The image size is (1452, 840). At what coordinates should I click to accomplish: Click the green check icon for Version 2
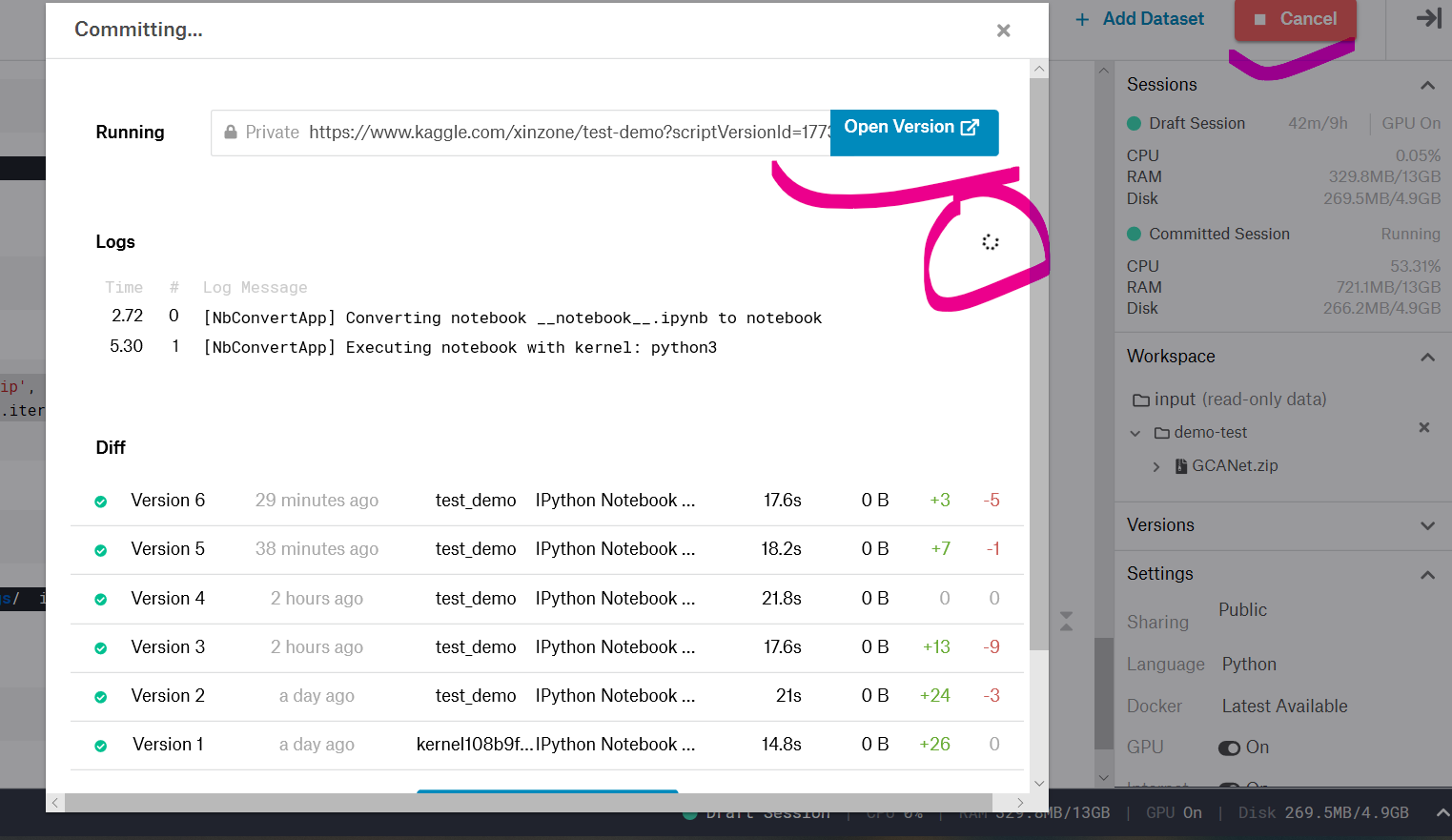point(100,697)
